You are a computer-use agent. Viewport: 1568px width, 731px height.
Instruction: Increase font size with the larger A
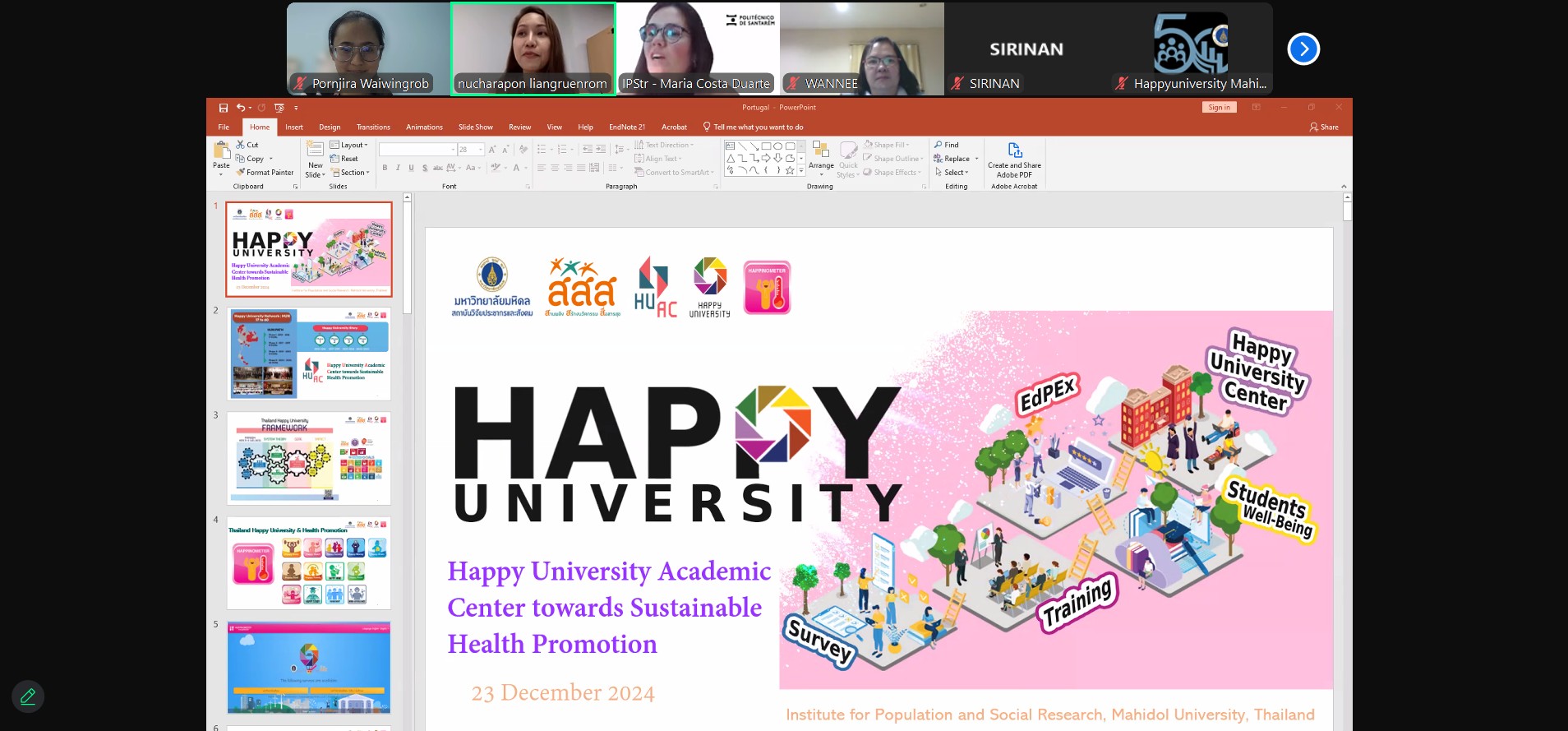pos(492,150)
